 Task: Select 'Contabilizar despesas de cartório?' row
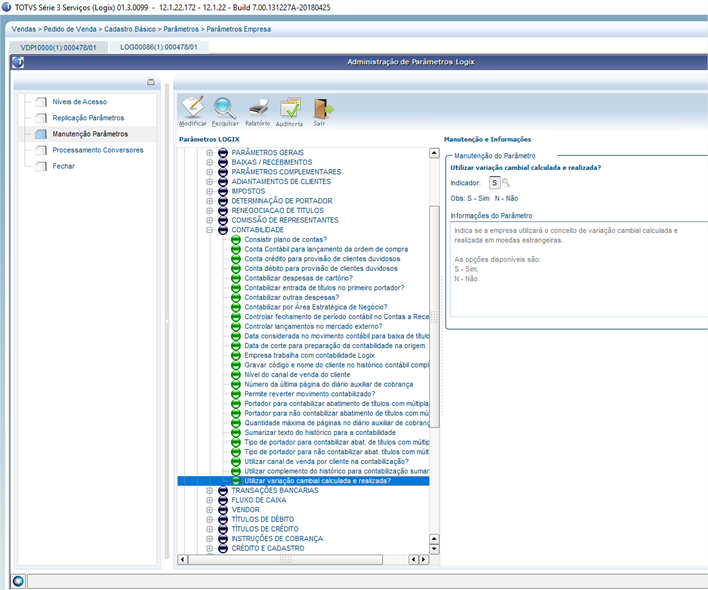click(x=298, y=278)
